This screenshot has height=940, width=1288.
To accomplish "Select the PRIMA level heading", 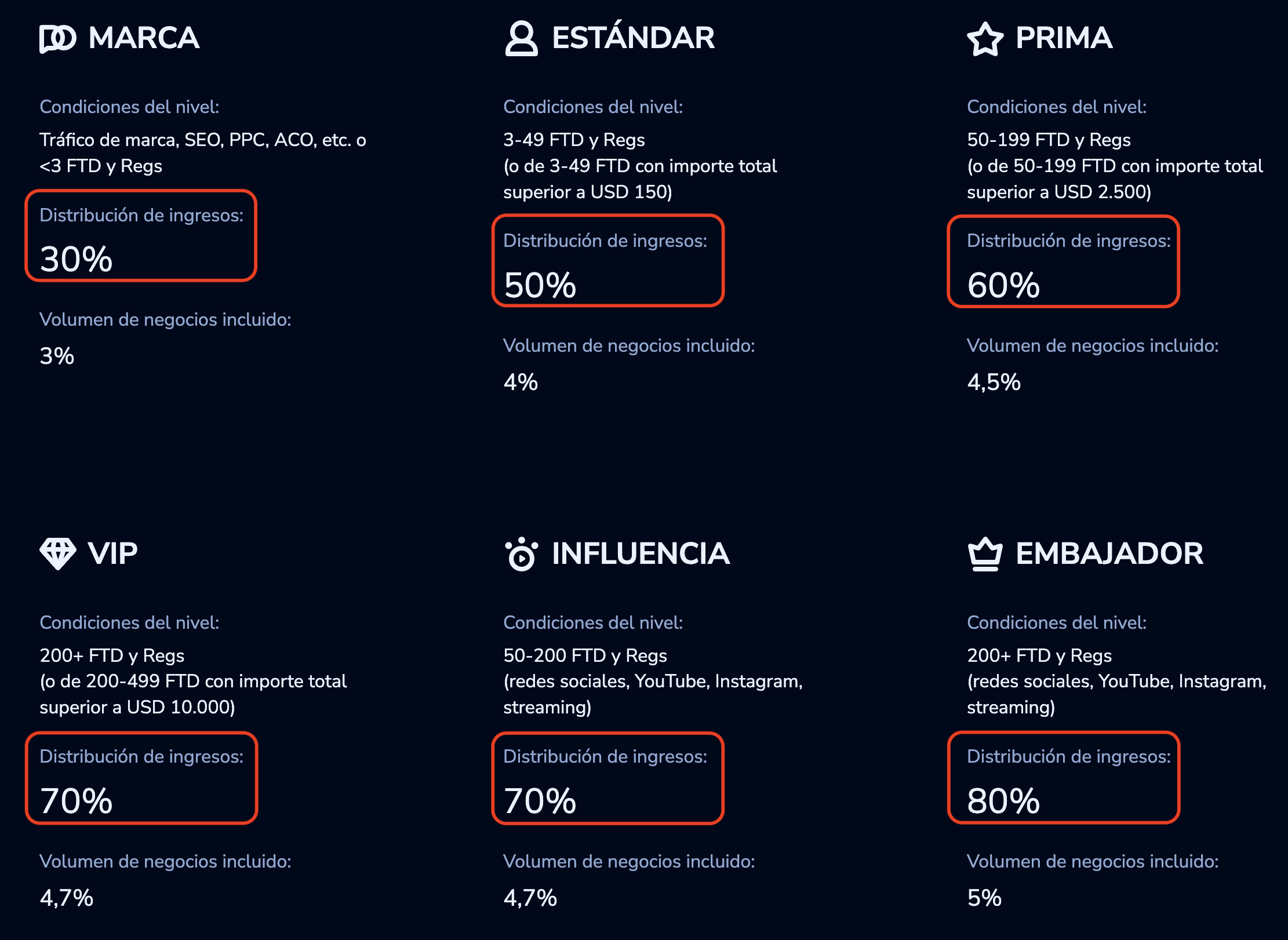I will [1064, 38].
